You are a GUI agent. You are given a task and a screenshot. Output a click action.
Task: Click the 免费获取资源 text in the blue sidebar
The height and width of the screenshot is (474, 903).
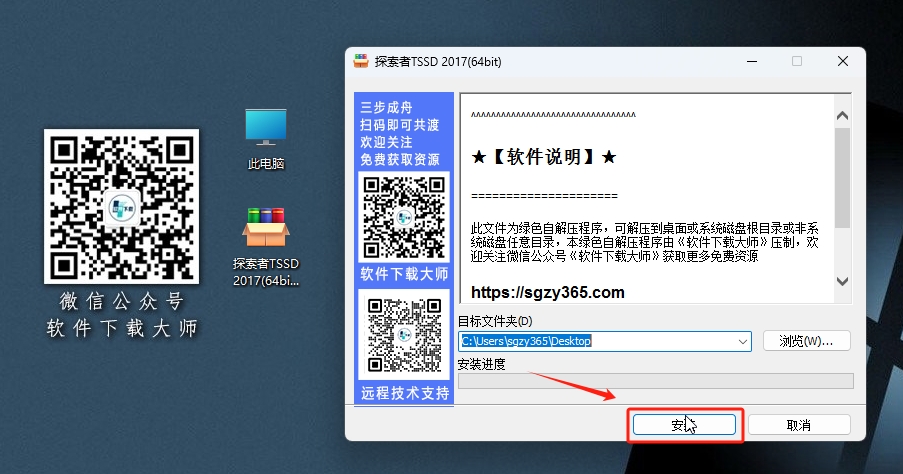coord(400,160)
